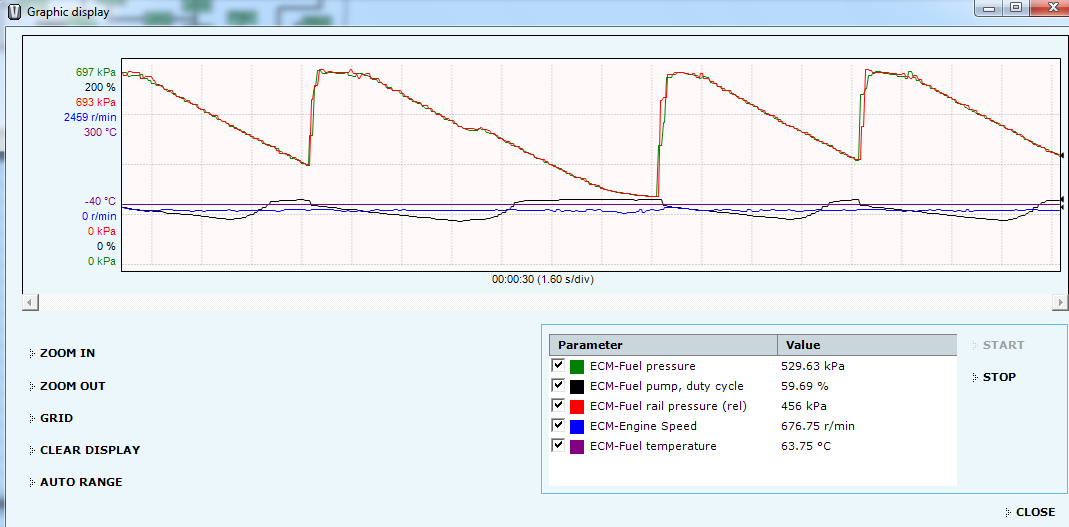Disable the ECM-Engine Speed checkbox
Screen dimensions: 1069x527
pos(558,426)
